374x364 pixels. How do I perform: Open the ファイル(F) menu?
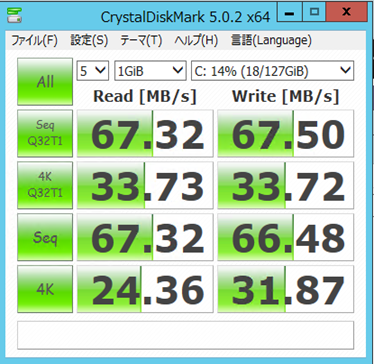click(x=35, y=41)
